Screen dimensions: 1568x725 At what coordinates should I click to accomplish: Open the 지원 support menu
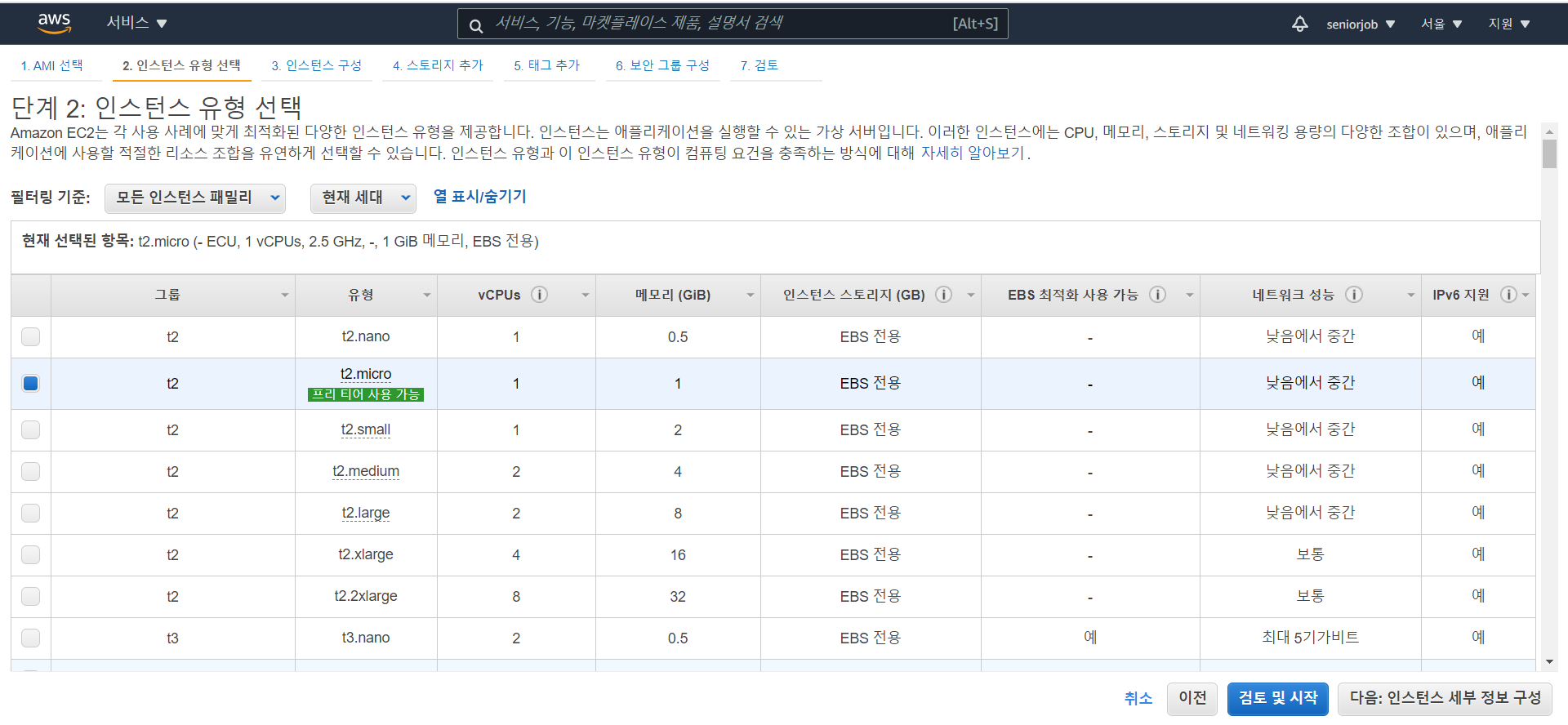[1508, 24]
